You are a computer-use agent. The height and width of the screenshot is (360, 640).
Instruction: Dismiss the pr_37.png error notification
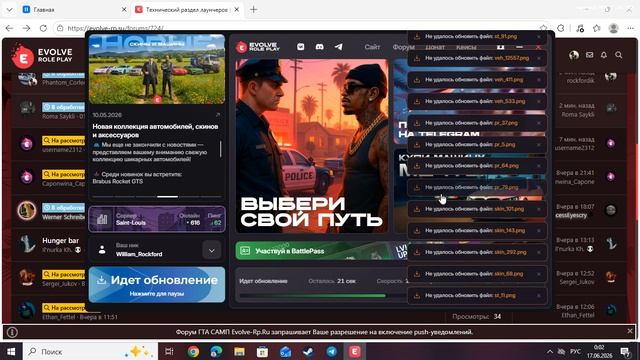[x=539, y=123]
